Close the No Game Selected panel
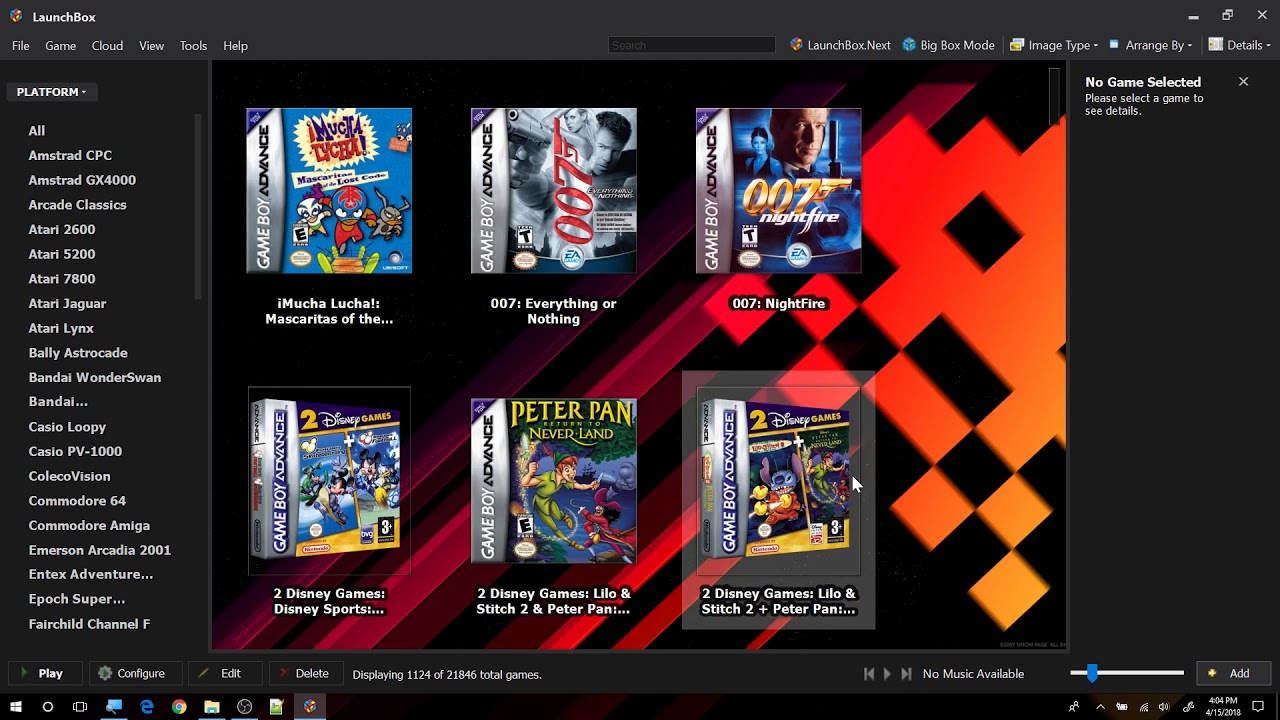Viewport: 1280px width, 720px height. (x=1243, y=82)
